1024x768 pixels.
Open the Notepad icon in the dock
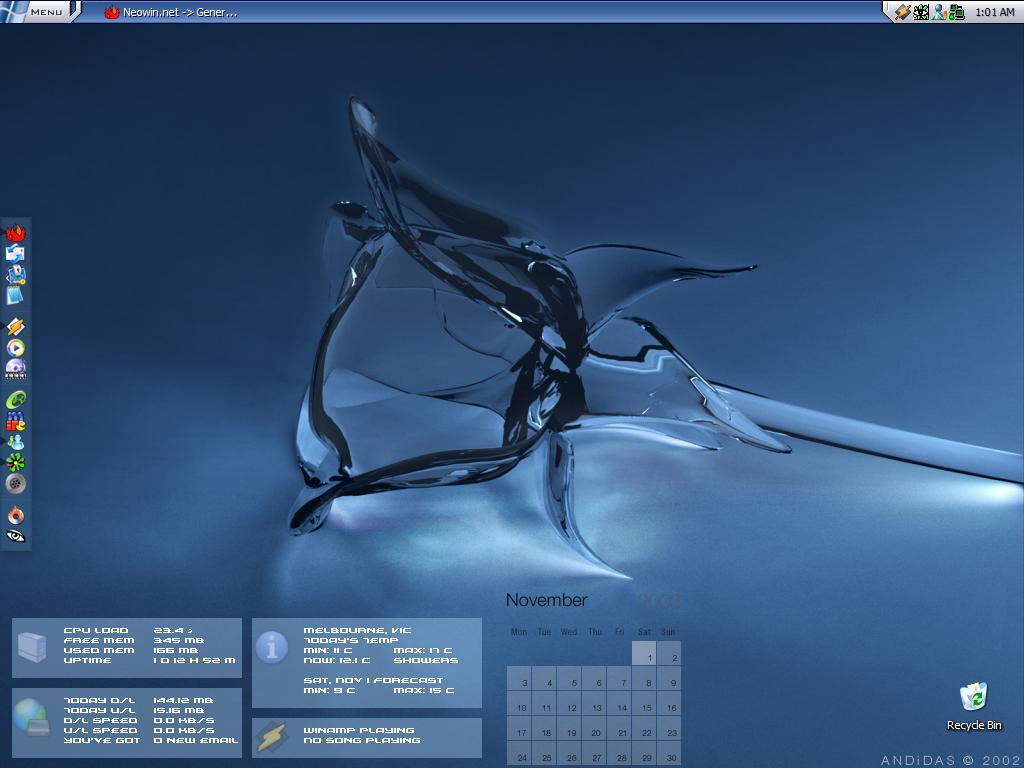click(x=15, y=295)
